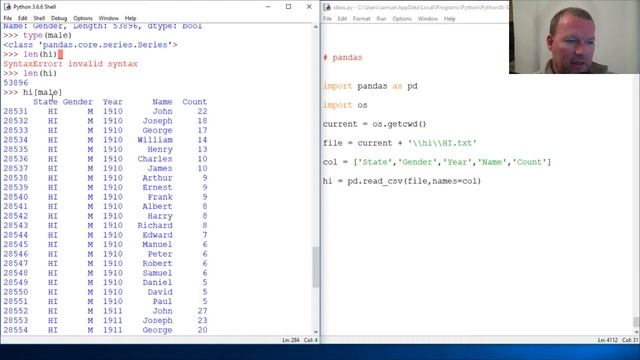Click the 'current = os.getcwd()' line
The width and height of the screenshot is (640, 360).
pyautogui.click(x=375, y=124)
